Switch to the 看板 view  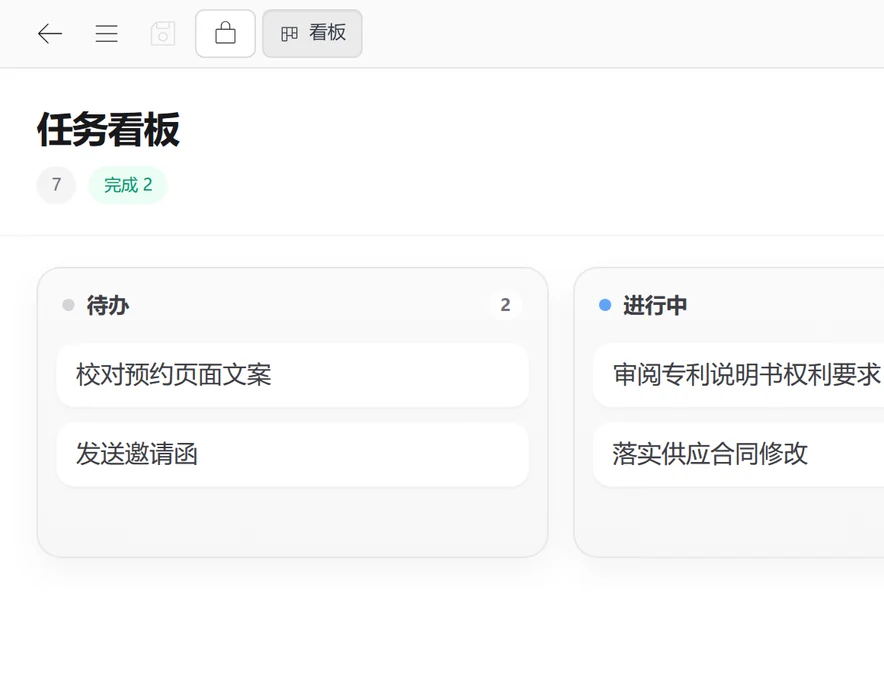[x=312, y=33]
